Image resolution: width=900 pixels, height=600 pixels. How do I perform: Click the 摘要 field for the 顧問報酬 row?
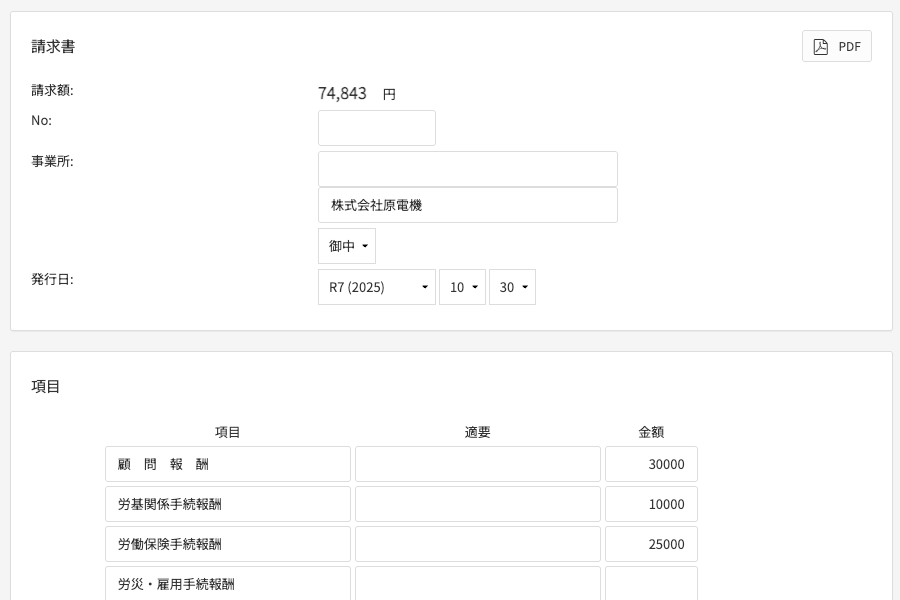coord(477,464)
